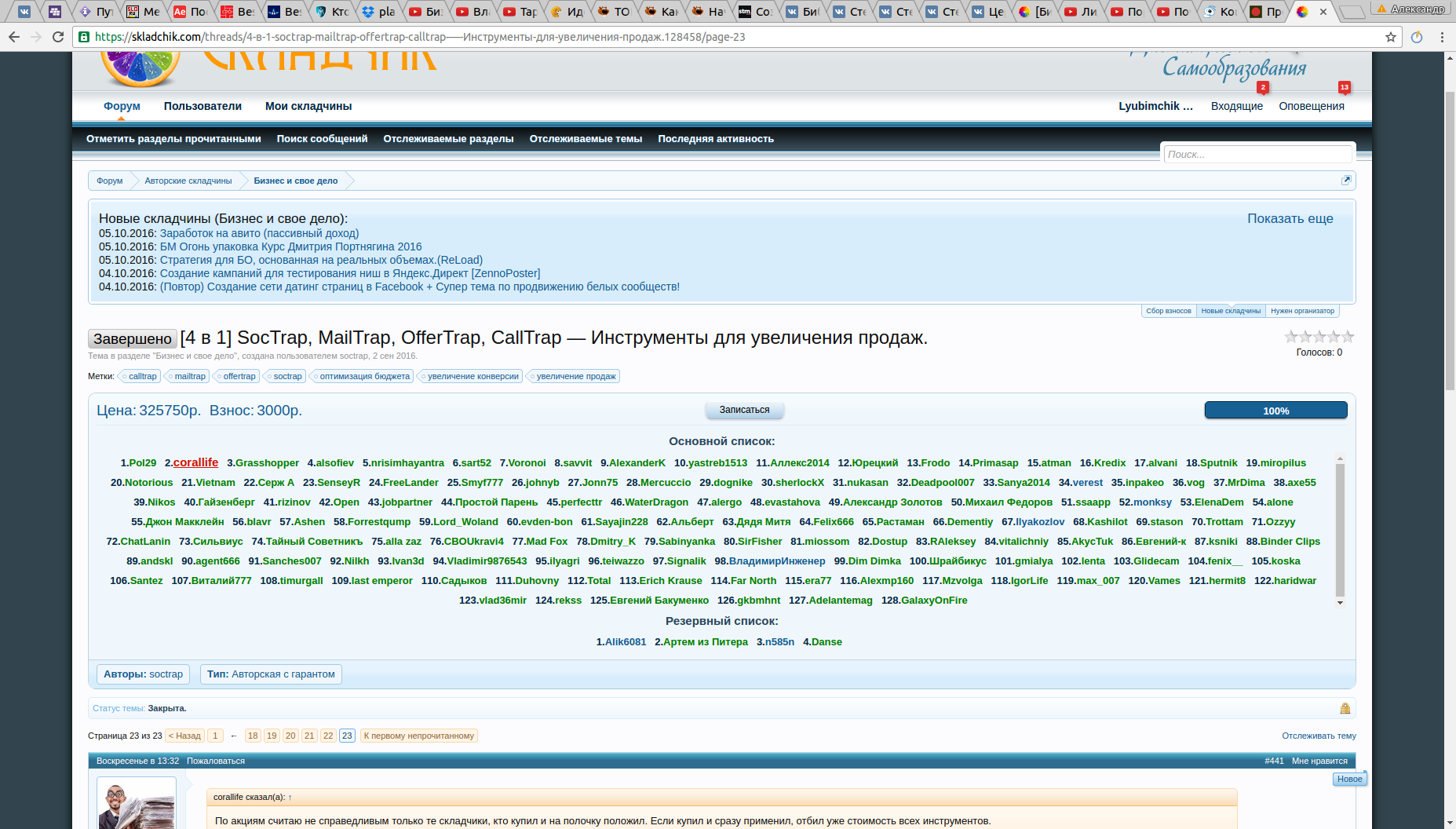Click participant list scrollbar up arrow

(x=1340, y=458)
